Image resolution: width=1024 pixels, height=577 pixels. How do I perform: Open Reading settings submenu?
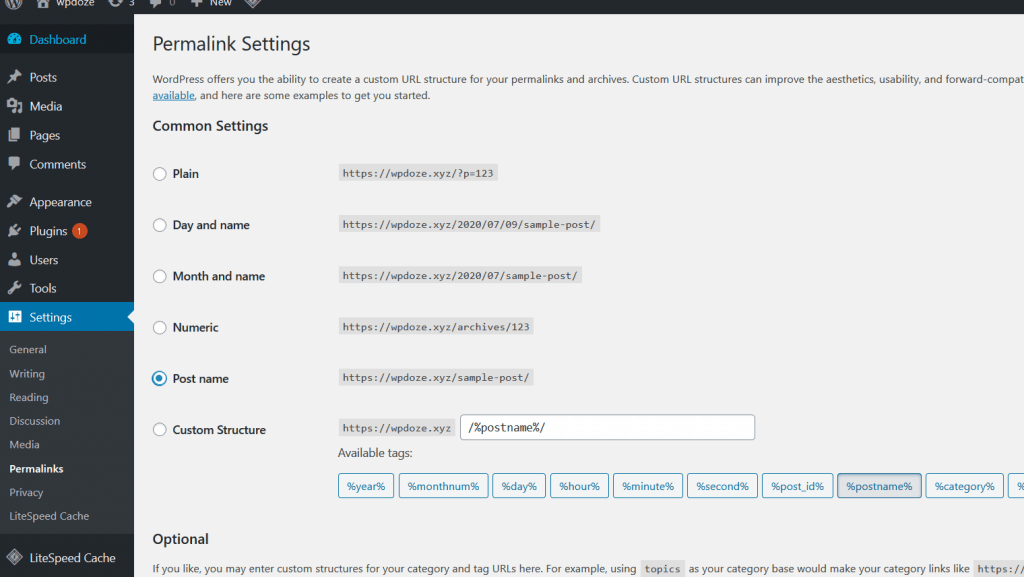click(x=29, y=397)
